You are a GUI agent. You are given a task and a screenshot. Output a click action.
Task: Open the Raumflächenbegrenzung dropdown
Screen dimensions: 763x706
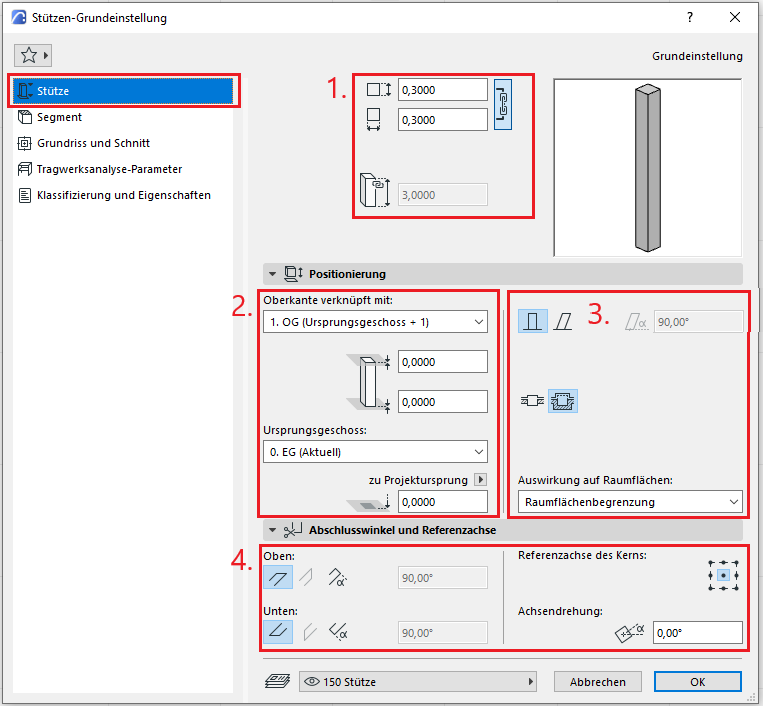[630, 502]
